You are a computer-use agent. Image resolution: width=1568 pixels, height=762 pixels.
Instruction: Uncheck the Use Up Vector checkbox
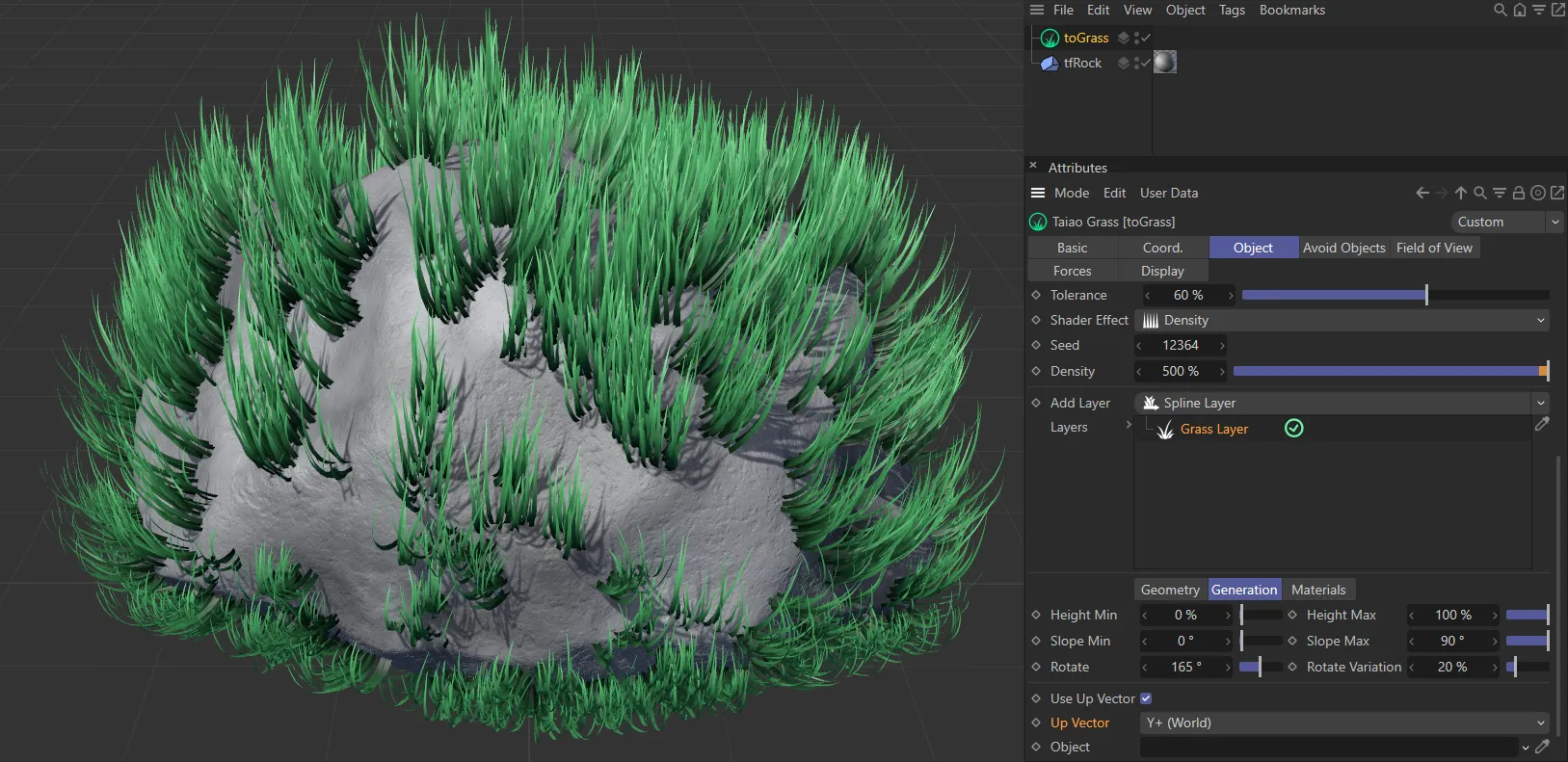(1146, 698)
